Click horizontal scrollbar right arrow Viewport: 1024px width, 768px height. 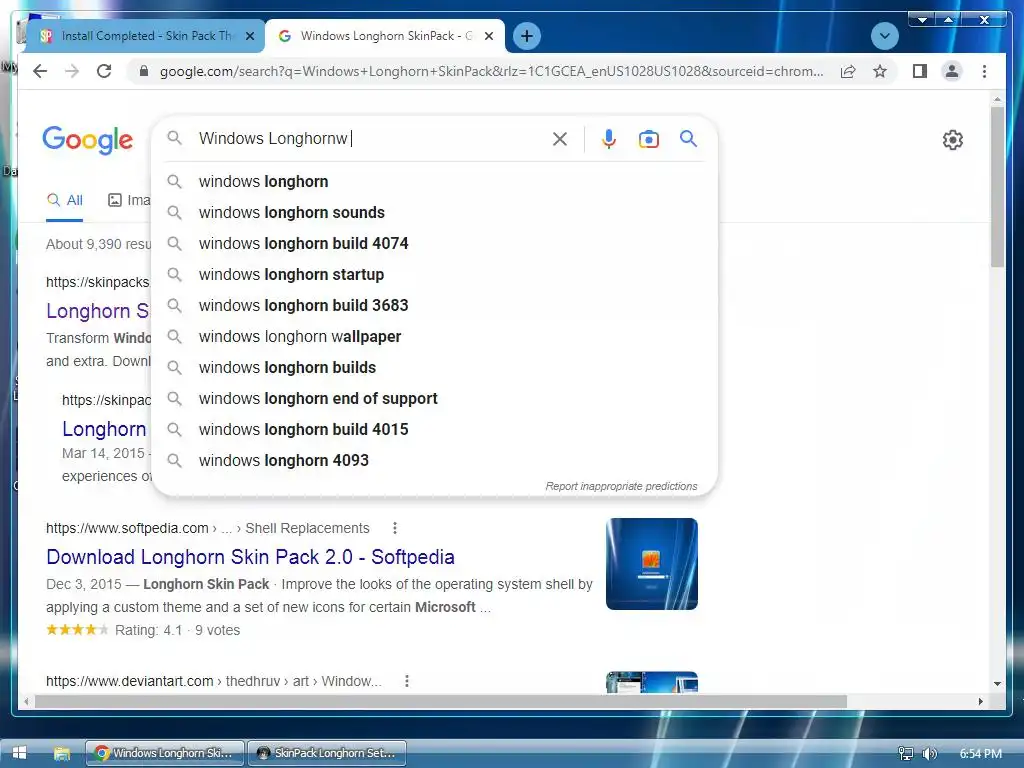pos(980,701)
